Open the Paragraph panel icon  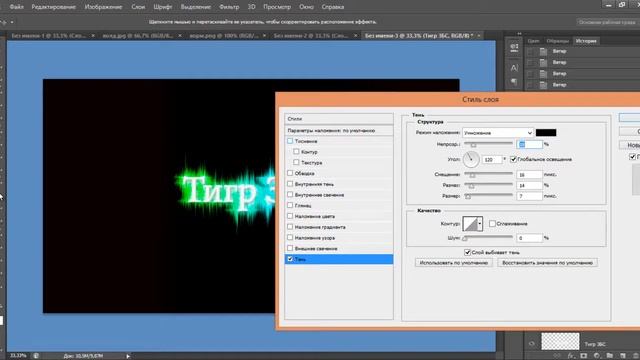[x=514, y=82]
